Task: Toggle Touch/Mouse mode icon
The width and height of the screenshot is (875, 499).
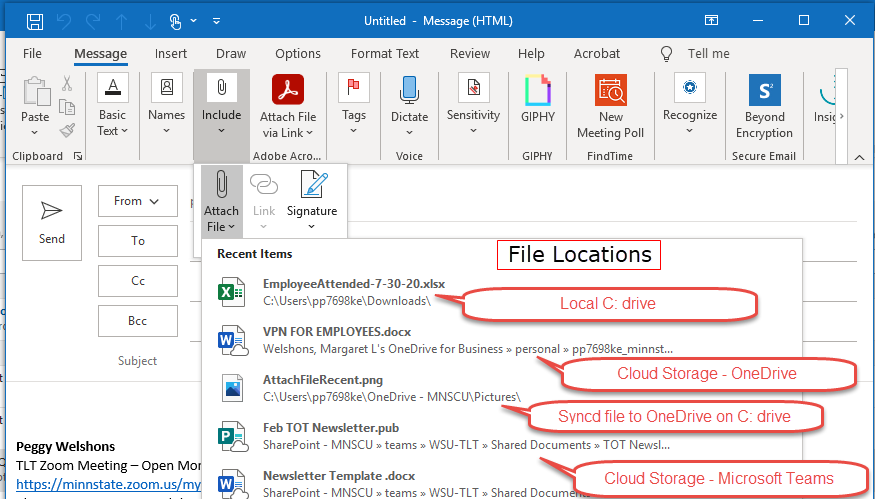Action: coord(175,21)
